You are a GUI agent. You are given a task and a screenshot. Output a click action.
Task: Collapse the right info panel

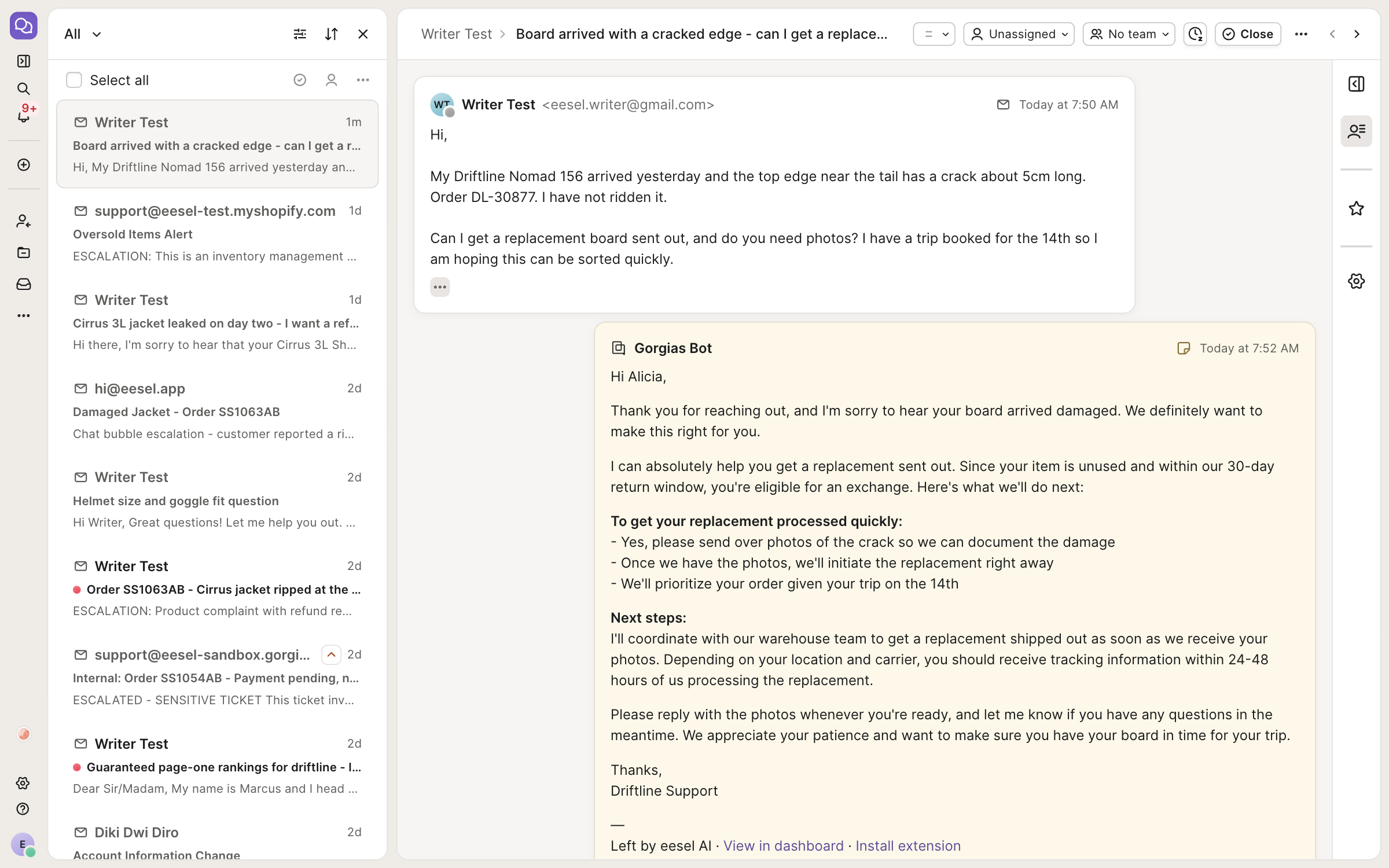[x=1356, y=84]
